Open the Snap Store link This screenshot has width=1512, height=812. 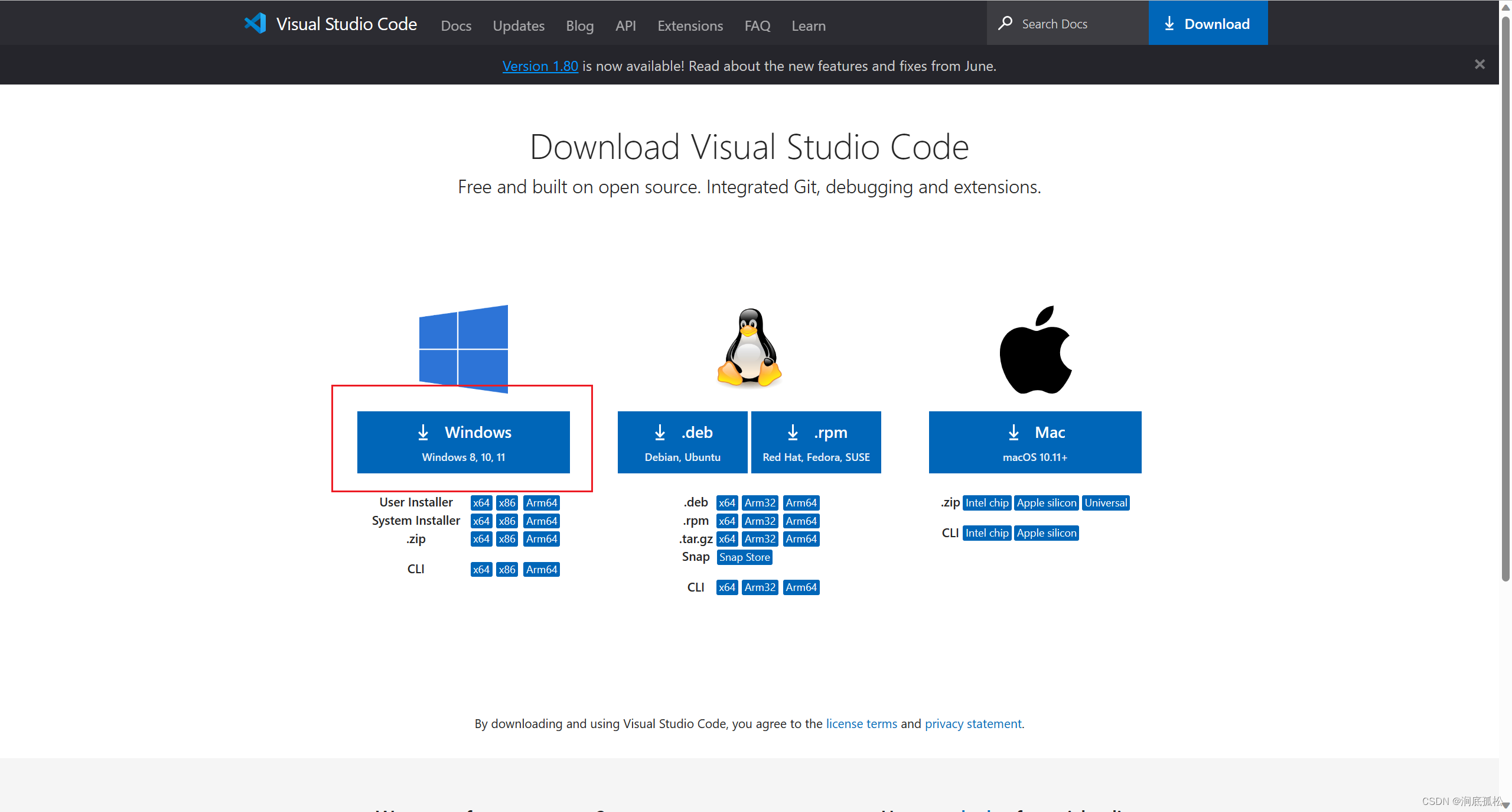coord(744,557)
